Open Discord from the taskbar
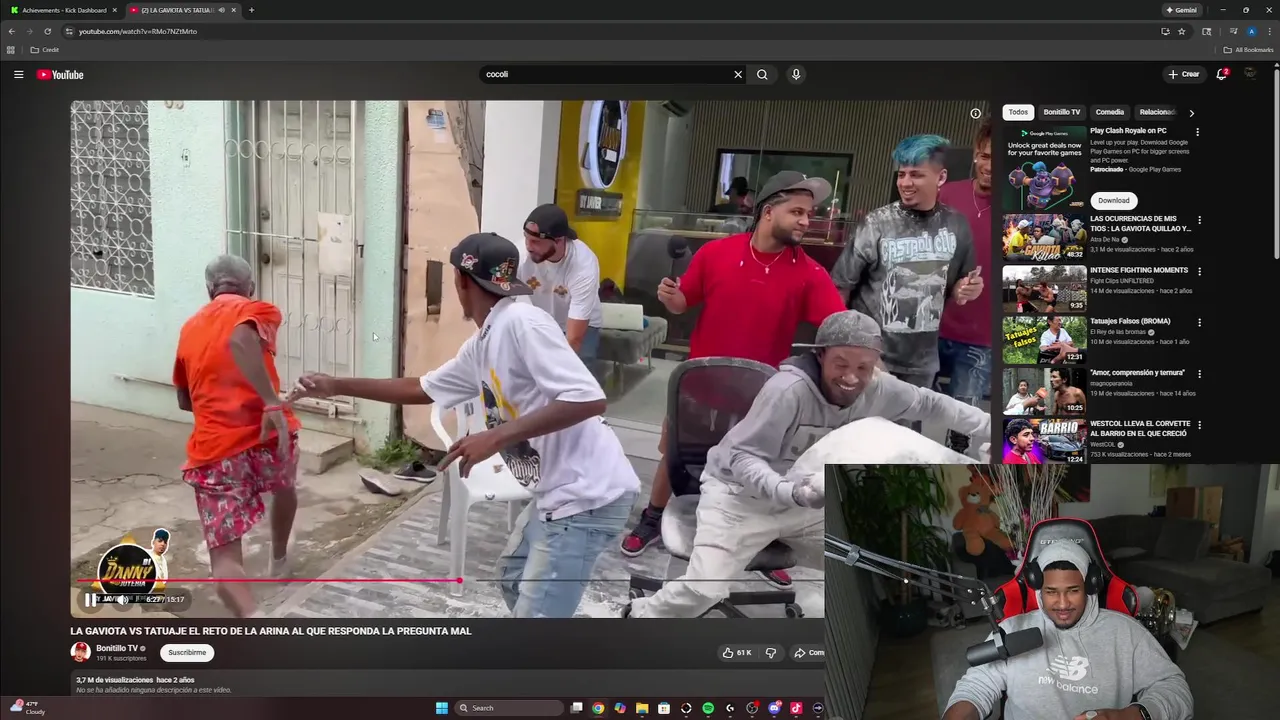The width and height of the screenshot is (1280, 720). coord(774,708)
